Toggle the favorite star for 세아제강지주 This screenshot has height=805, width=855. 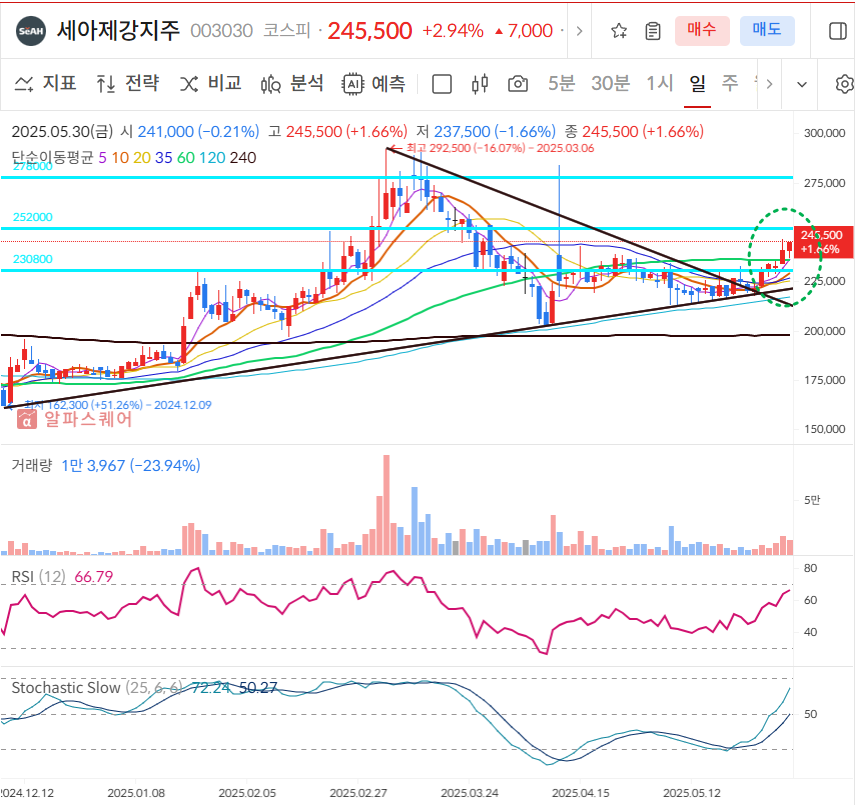[x=618, y=31]
